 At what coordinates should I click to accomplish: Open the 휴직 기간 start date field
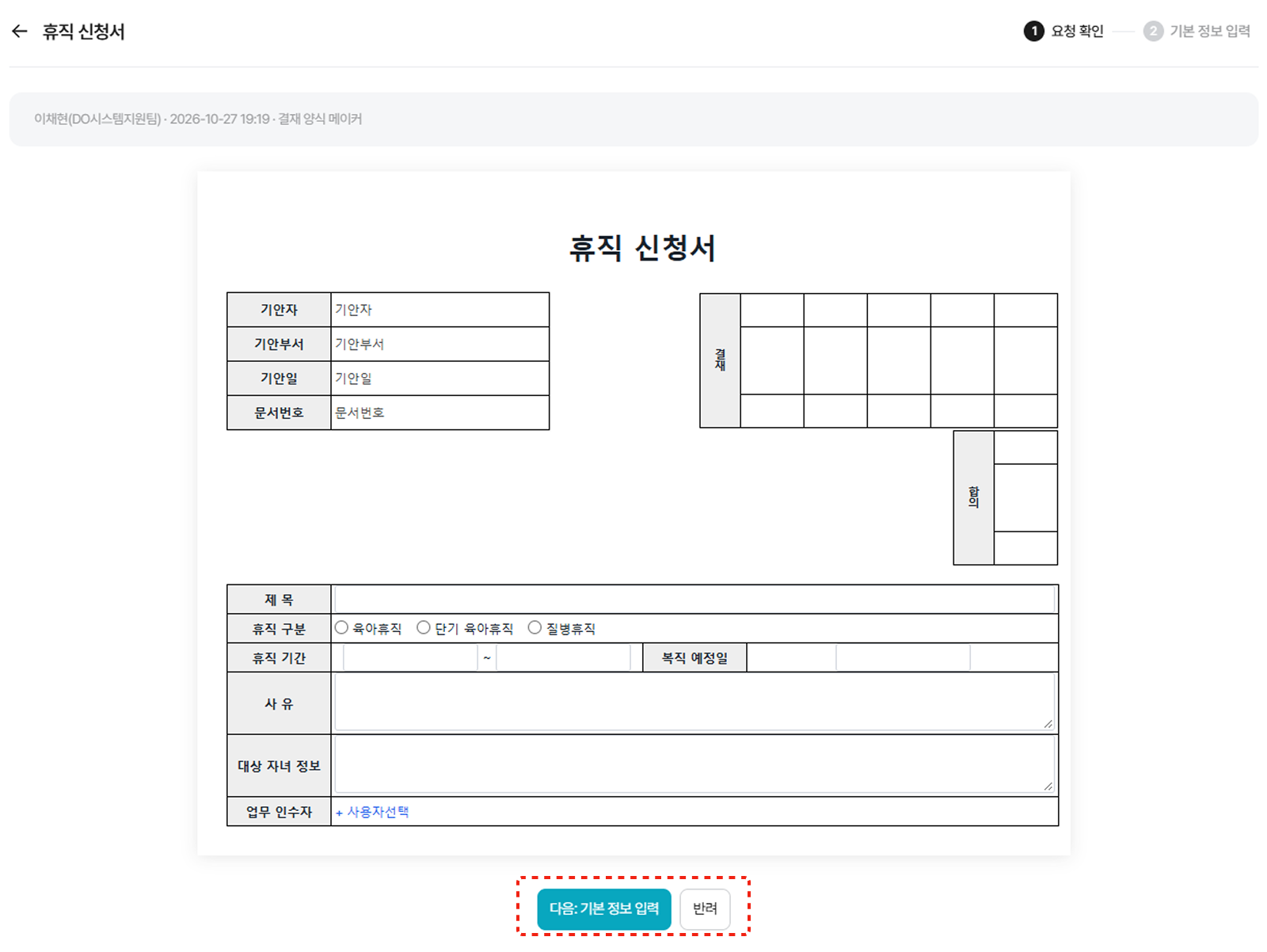pyautogui.click(x=410, y=657)
